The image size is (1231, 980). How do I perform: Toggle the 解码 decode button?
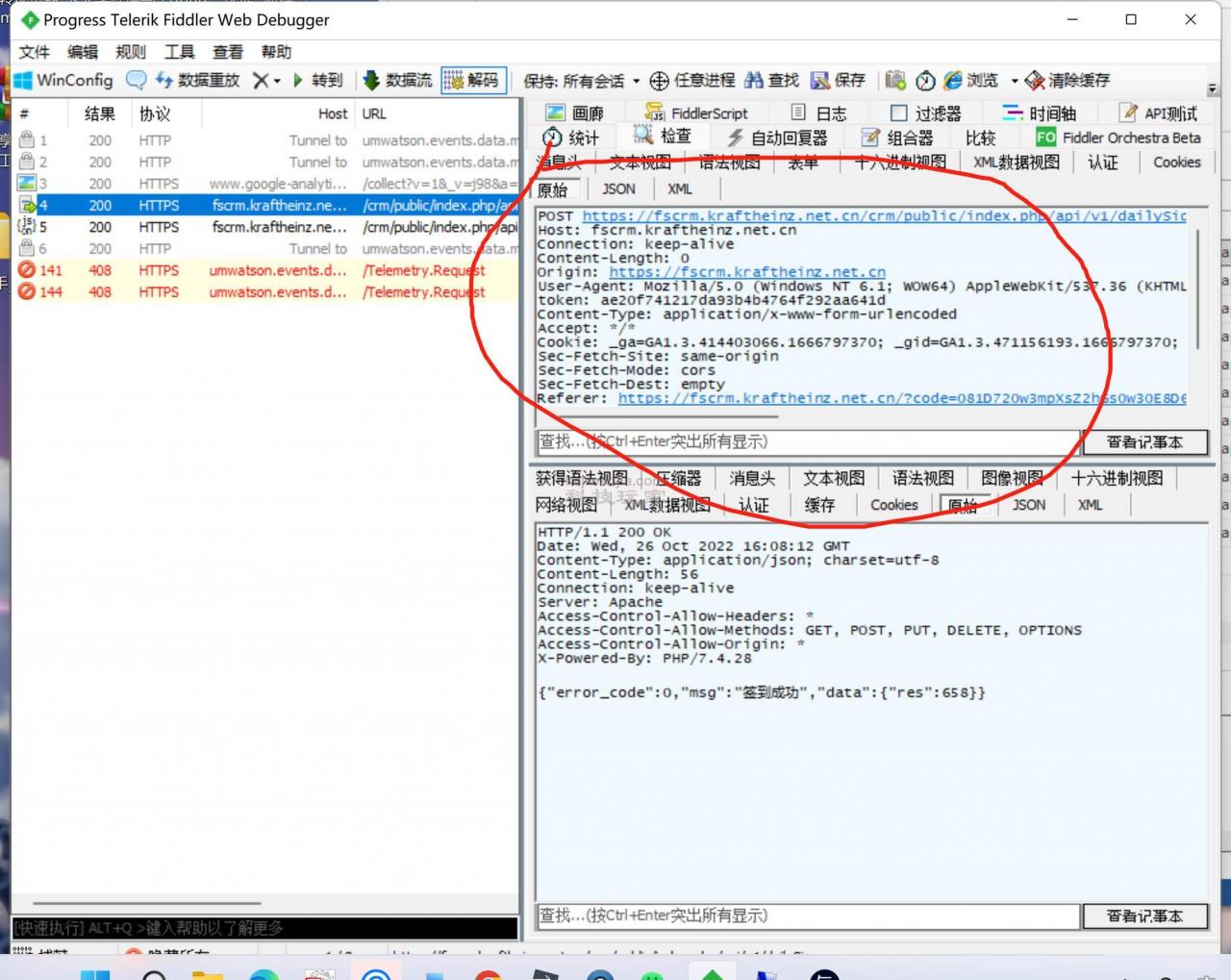[473, 80]
